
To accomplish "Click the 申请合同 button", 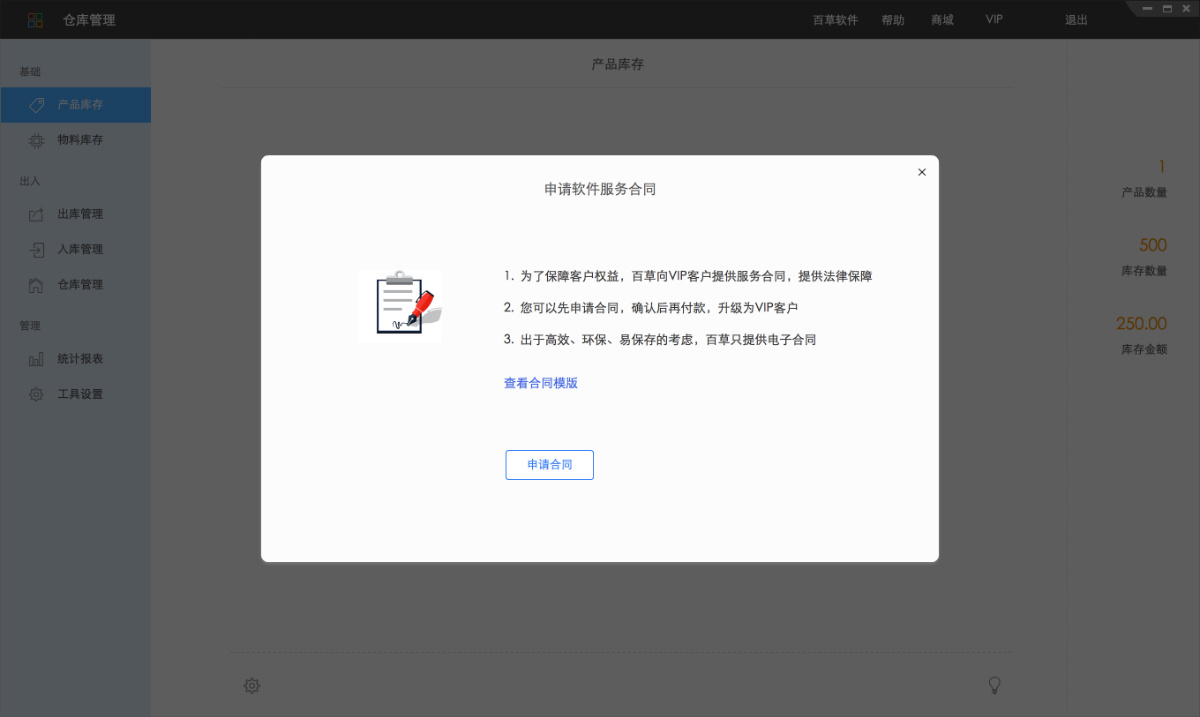I will point(549,465).
